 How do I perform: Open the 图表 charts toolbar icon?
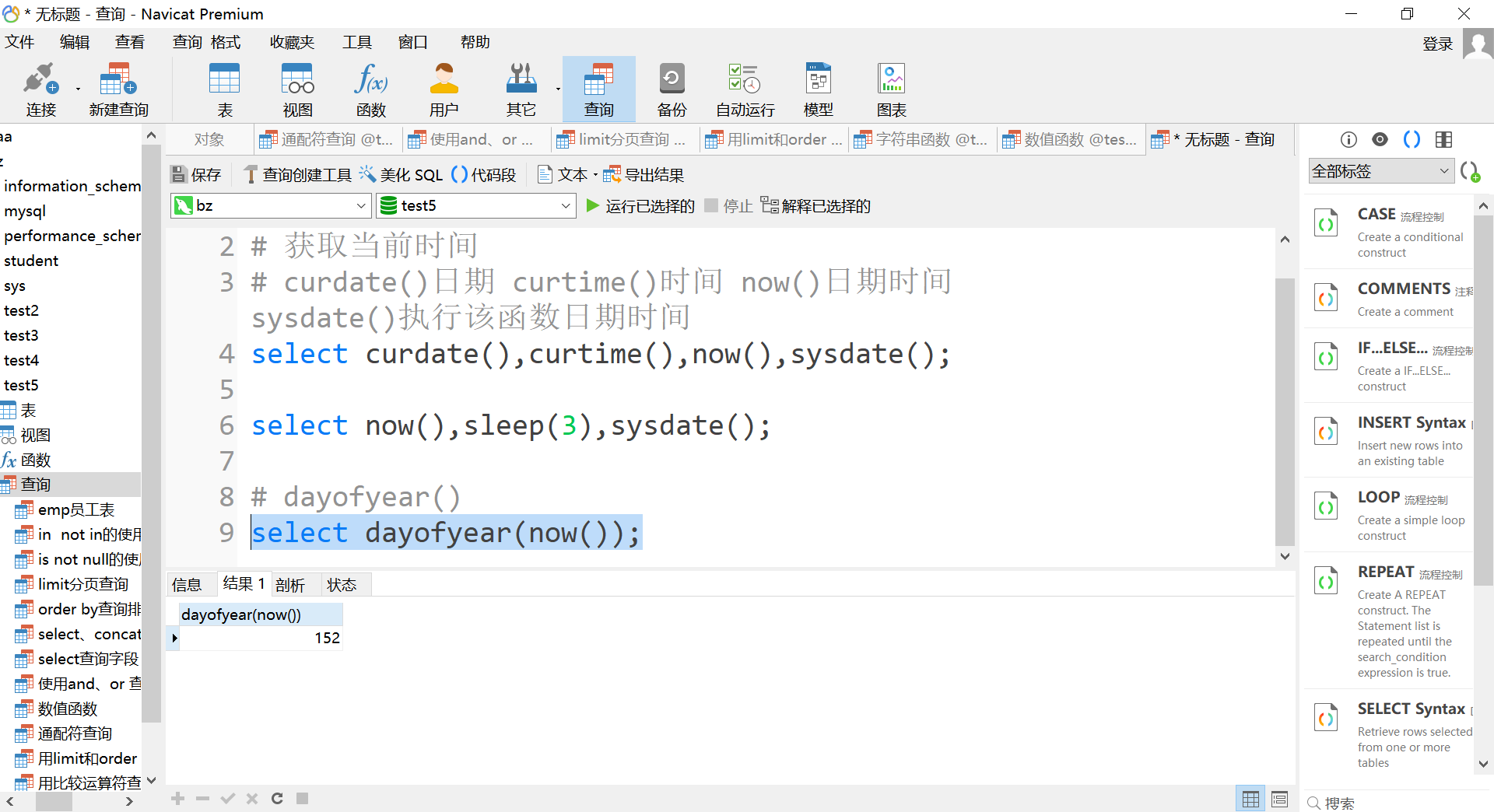point(891,89)
